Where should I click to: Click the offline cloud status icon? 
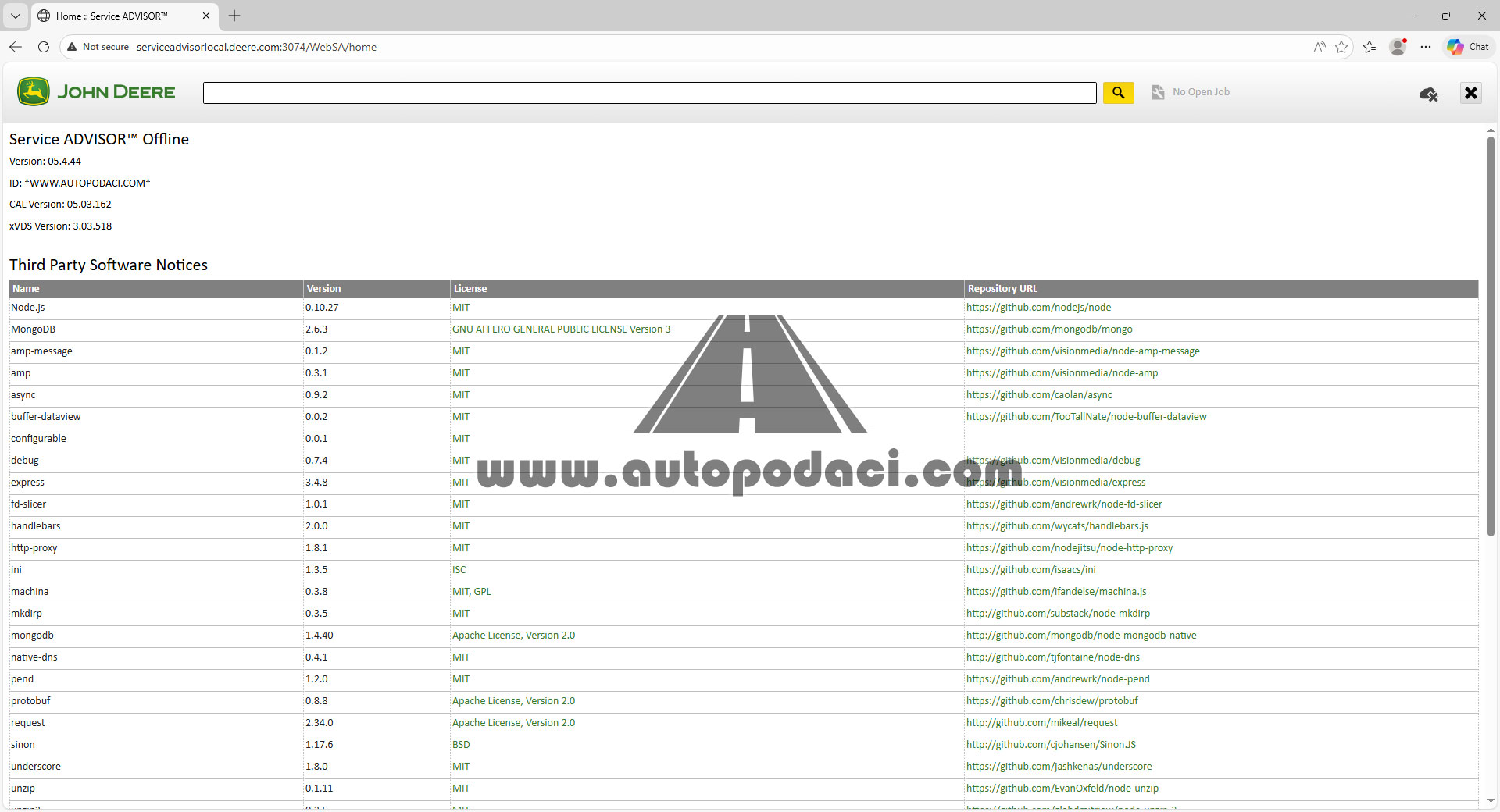(x=1428, y=94)
